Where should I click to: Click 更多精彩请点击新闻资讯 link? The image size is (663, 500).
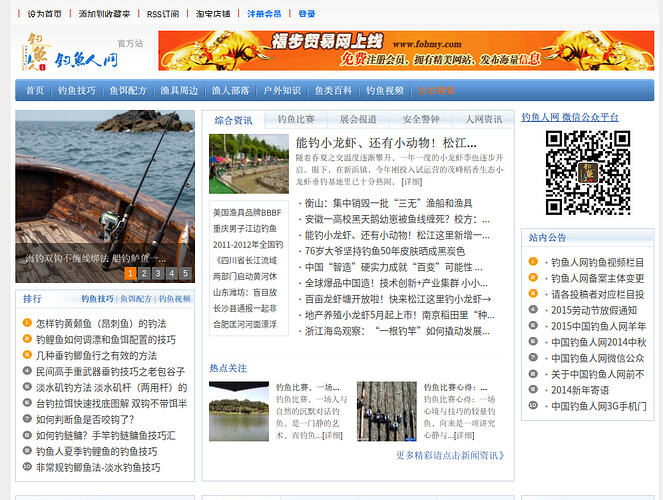[x=450, y=455]
